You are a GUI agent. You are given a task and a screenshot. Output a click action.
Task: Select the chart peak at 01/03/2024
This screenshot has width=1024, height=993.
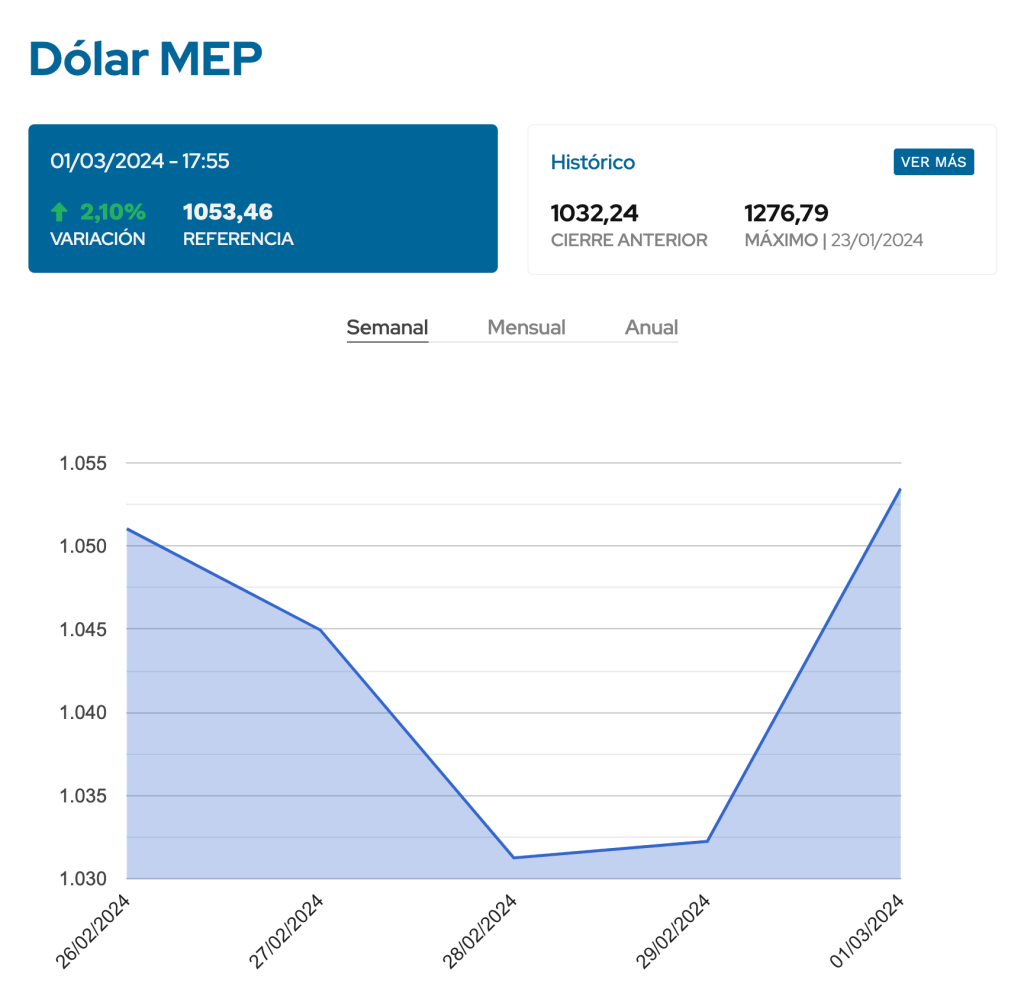900,489
